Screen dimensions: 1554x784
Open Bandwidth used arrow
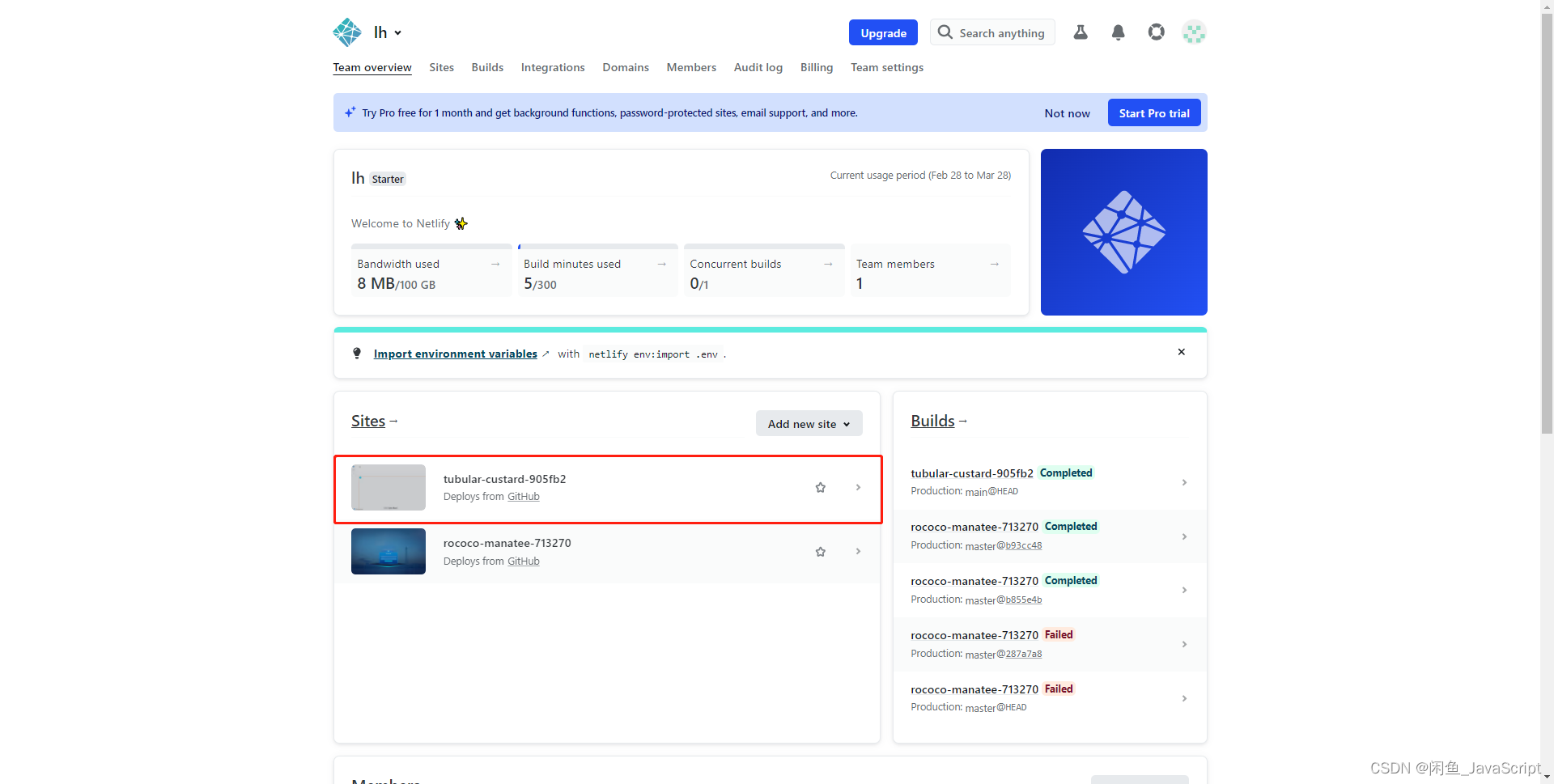[x=495, y=264]
